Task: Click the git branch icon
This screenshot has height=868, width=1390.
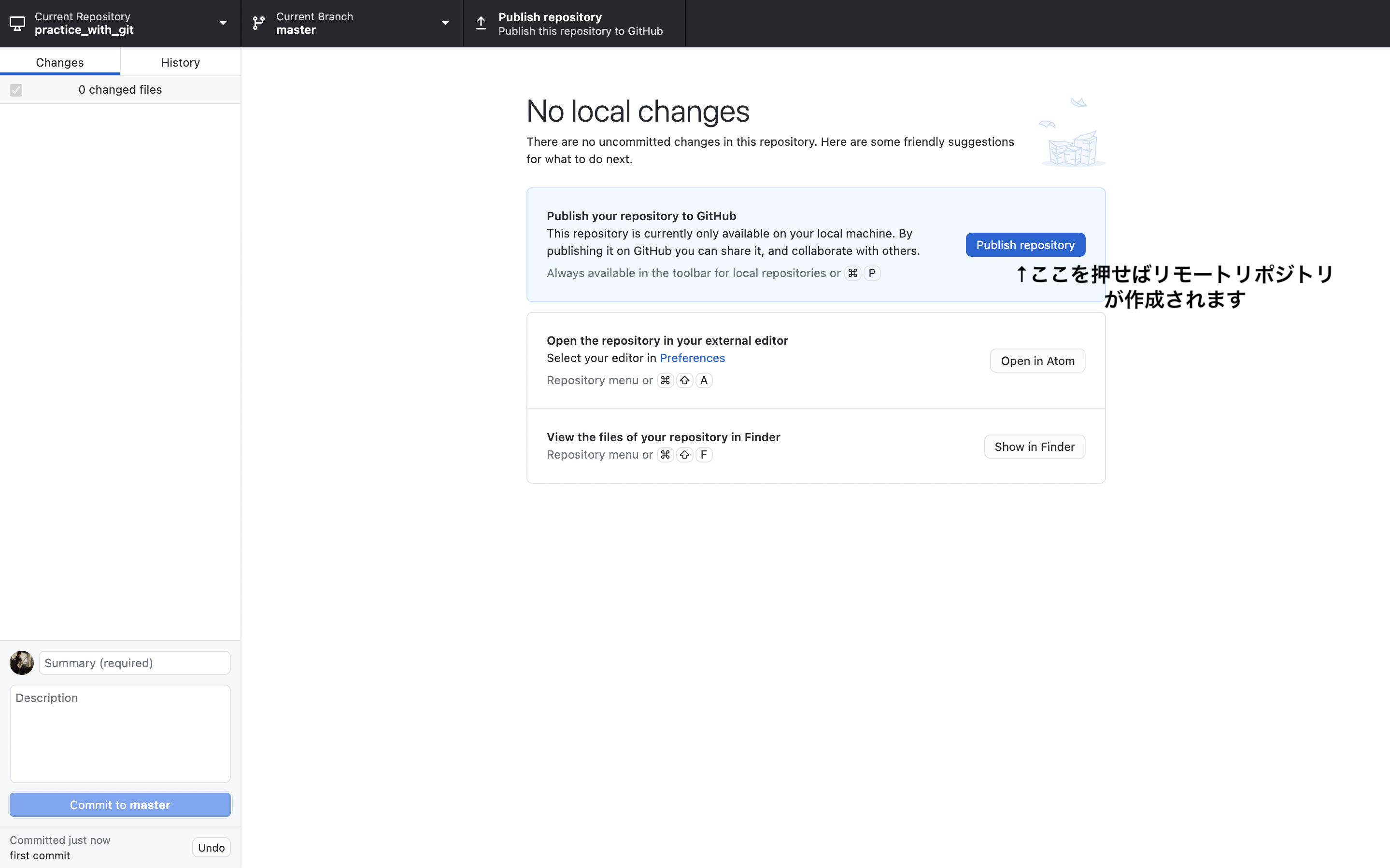Action: pos(259,24)
